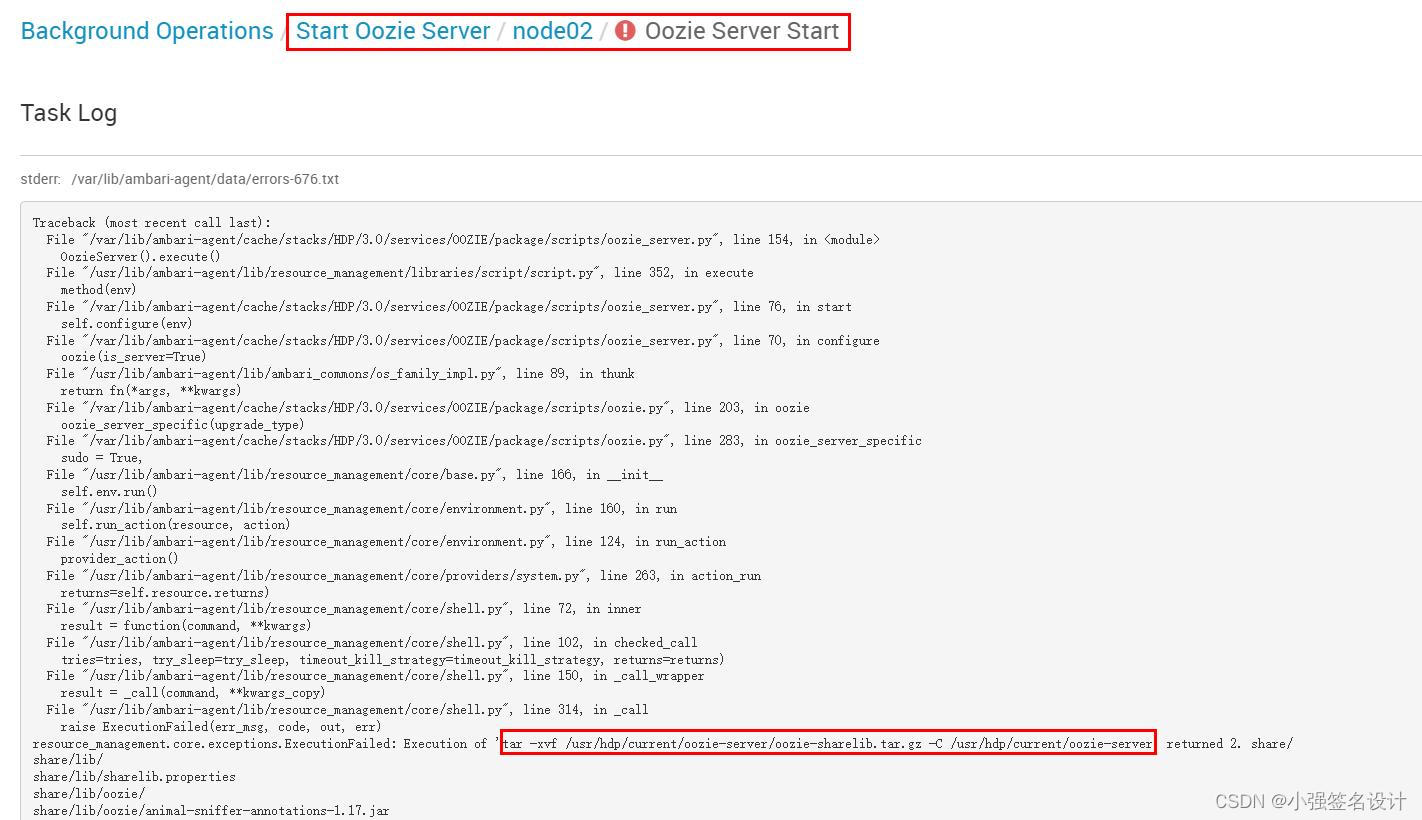
Task: Click the 'oozie_server_specific(upgrade_type)' line
Action: (182, 425)
